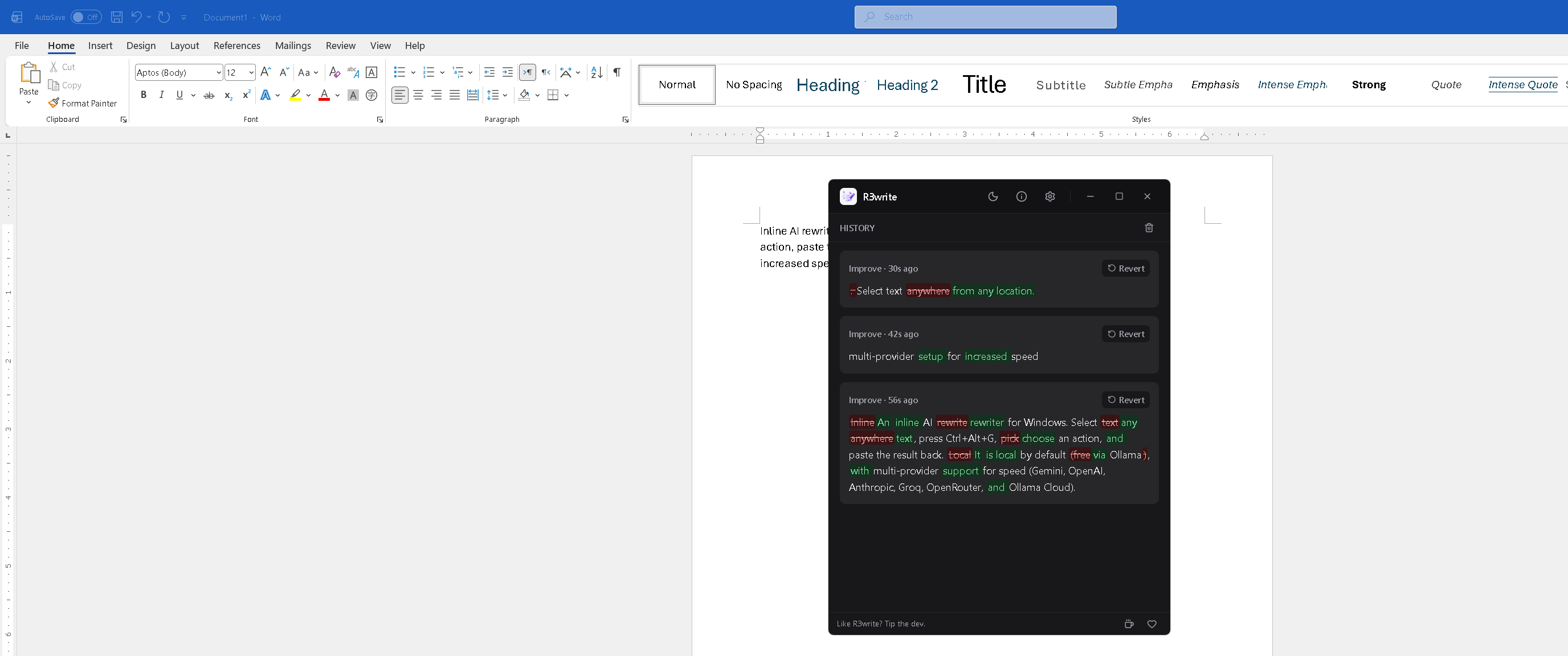Increase paragraph indent
The image size is (1568, 656).
tap(507, 72)
